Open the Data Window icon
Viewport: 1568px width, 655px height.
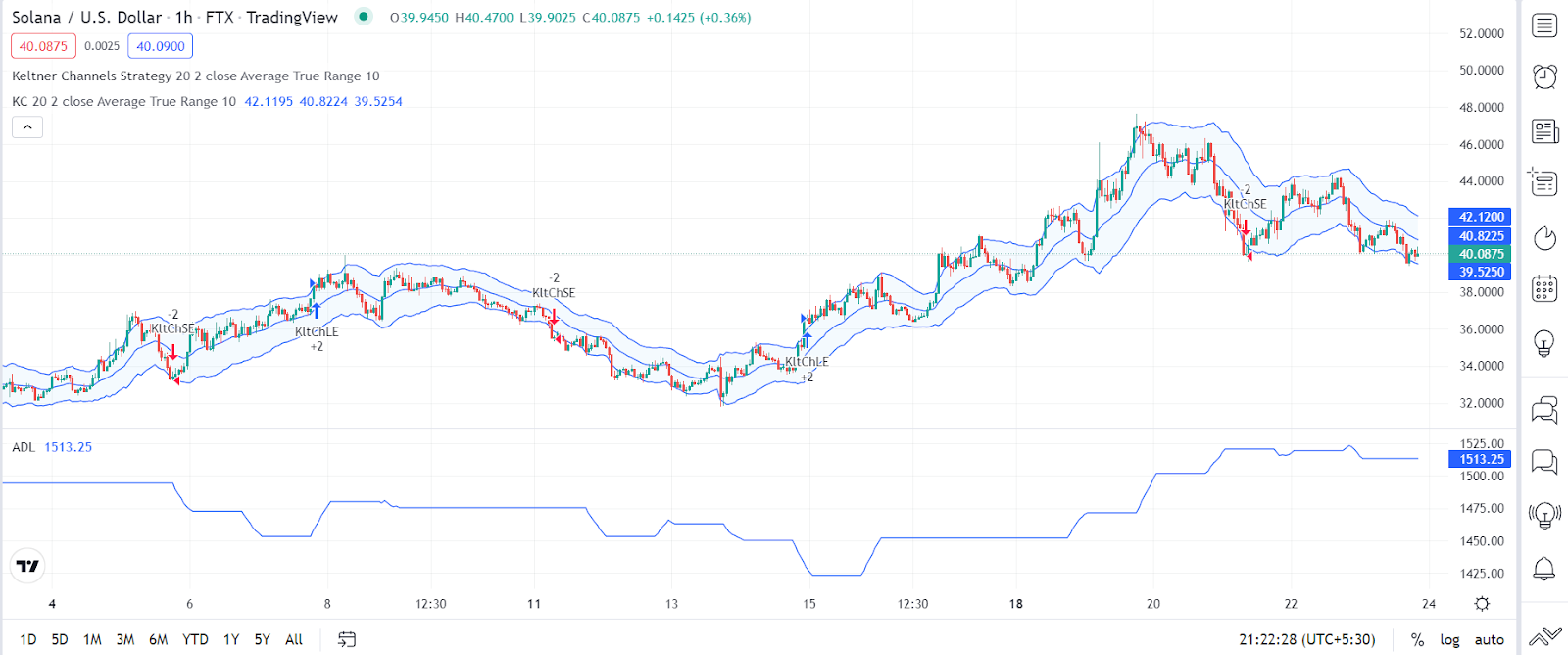click(x=1544, y=182)
